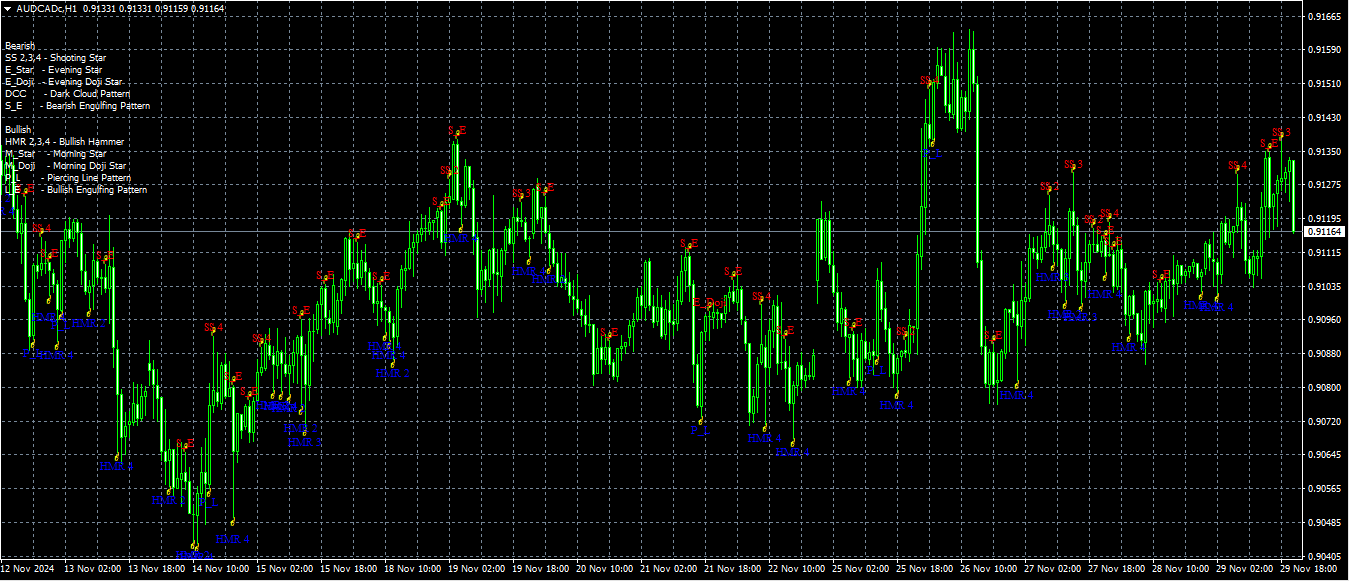Click the '28 Nov 10:00' time axis label
Viewport: 1349px width, 581px height.
pos(1181,569)
